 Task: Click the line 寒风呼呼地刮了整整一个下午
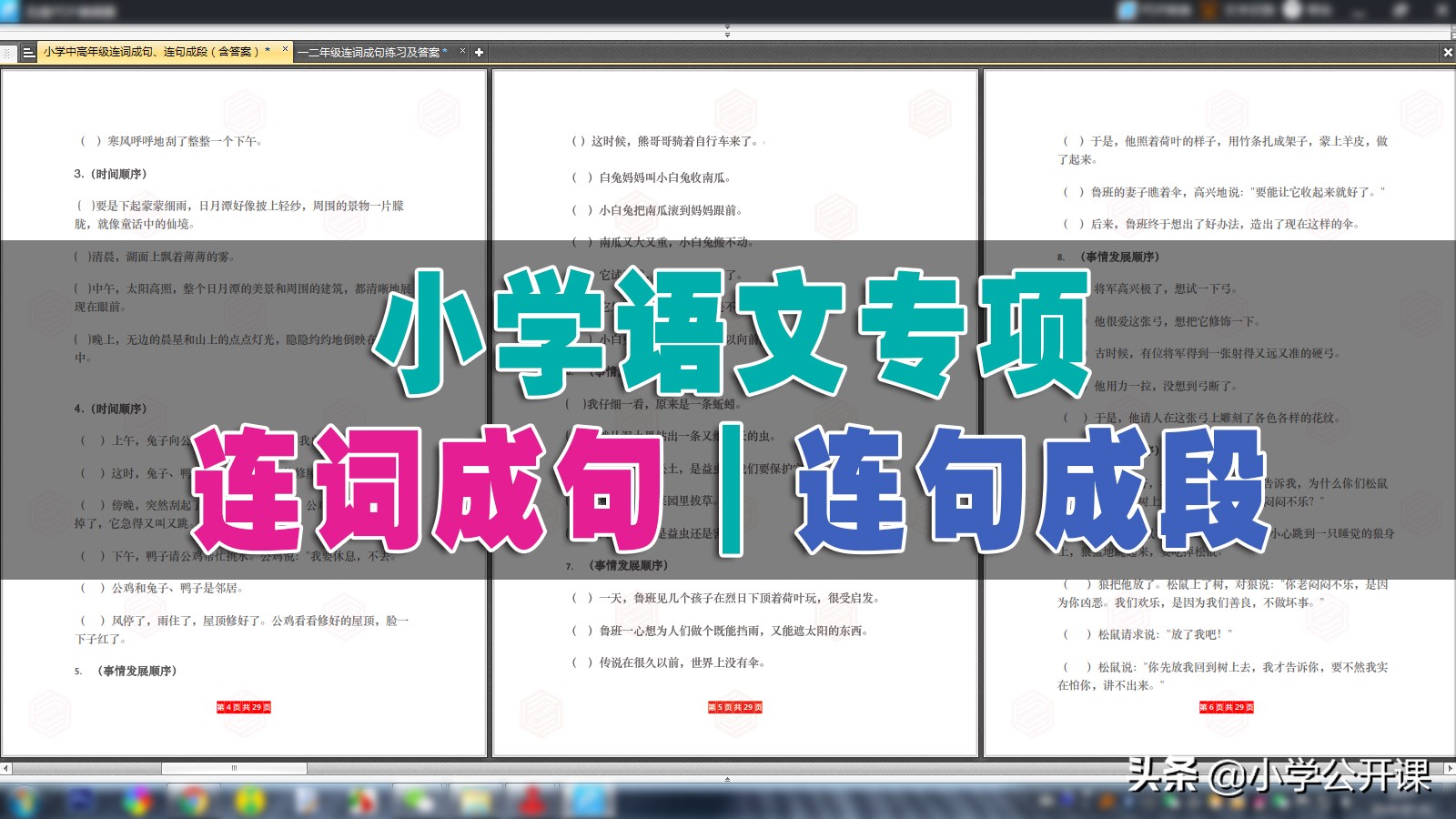tap(171, 141)
